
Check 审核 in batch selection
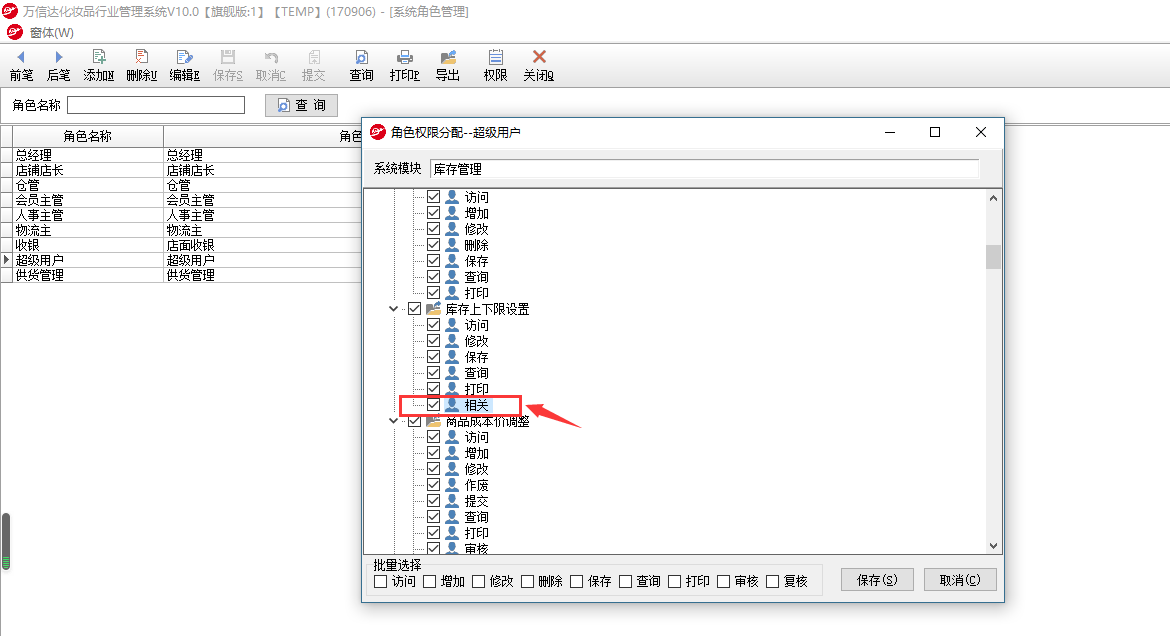pyautogui.click(x=724, y=582)
